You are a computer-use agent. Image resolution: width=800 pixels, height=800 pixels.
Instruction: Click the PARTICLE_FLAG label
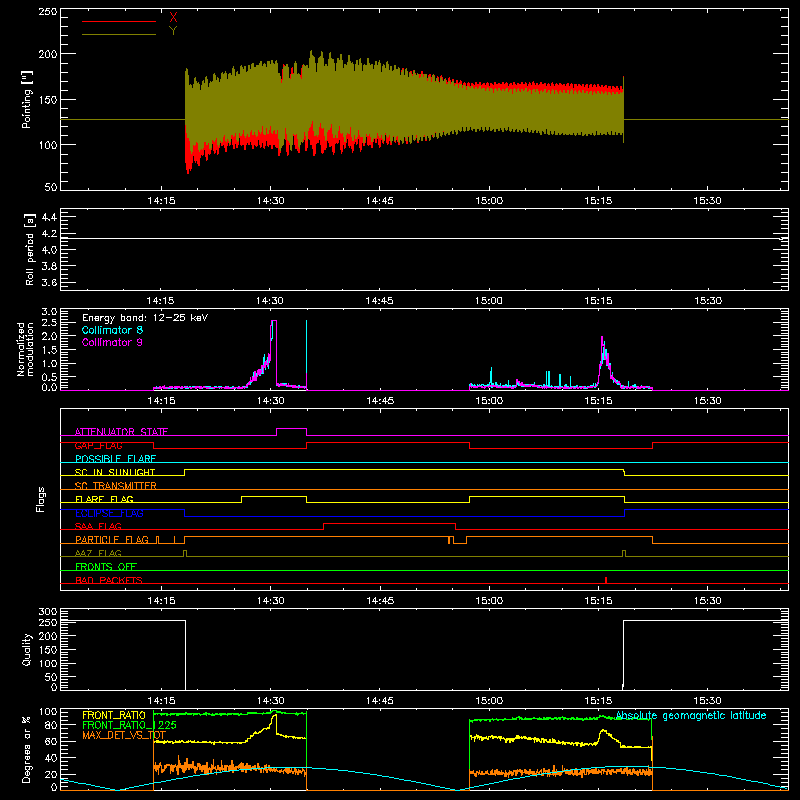(x=112, y=540)
